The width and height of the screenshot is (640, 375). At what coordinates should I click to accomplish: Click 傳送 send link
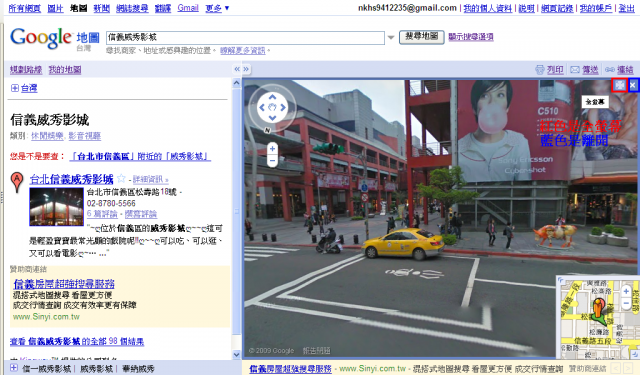pyautogui.click(x=590, y=70)
